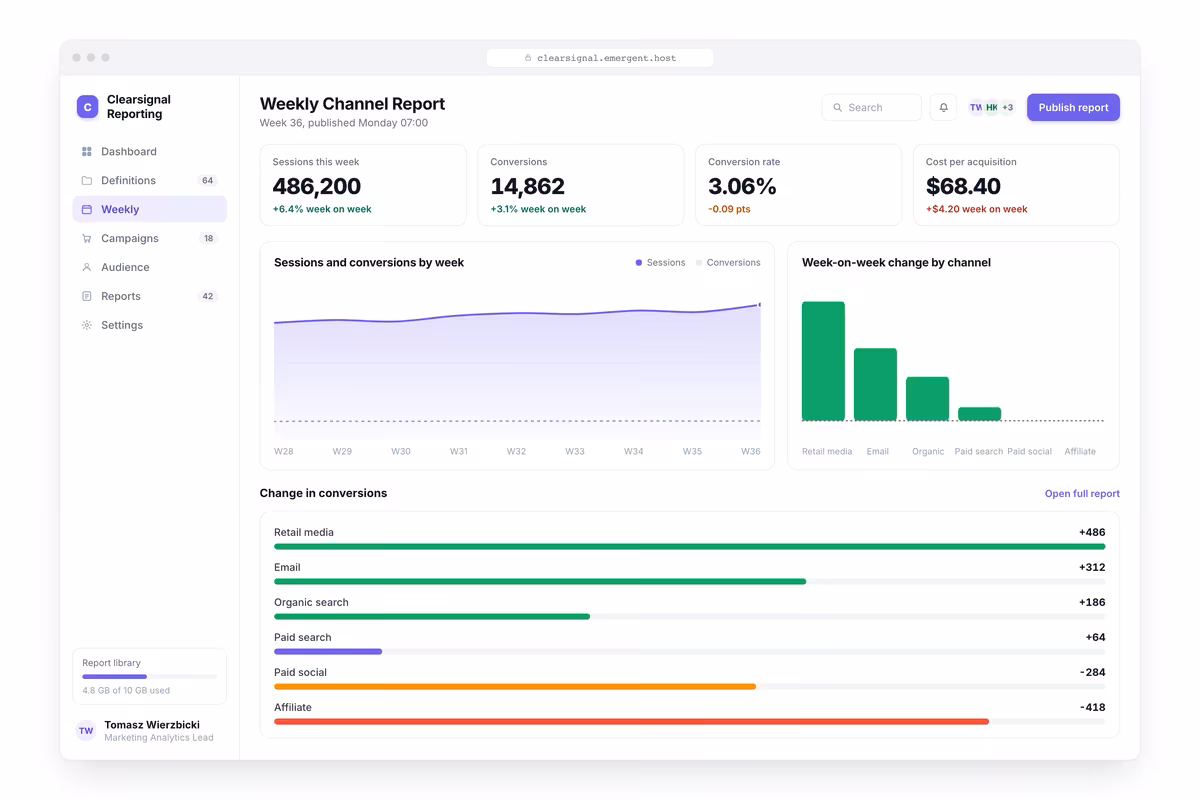The image size is (1200, 800).
Task: Go to Campaigns section
Action: click(x=150, y=239)
